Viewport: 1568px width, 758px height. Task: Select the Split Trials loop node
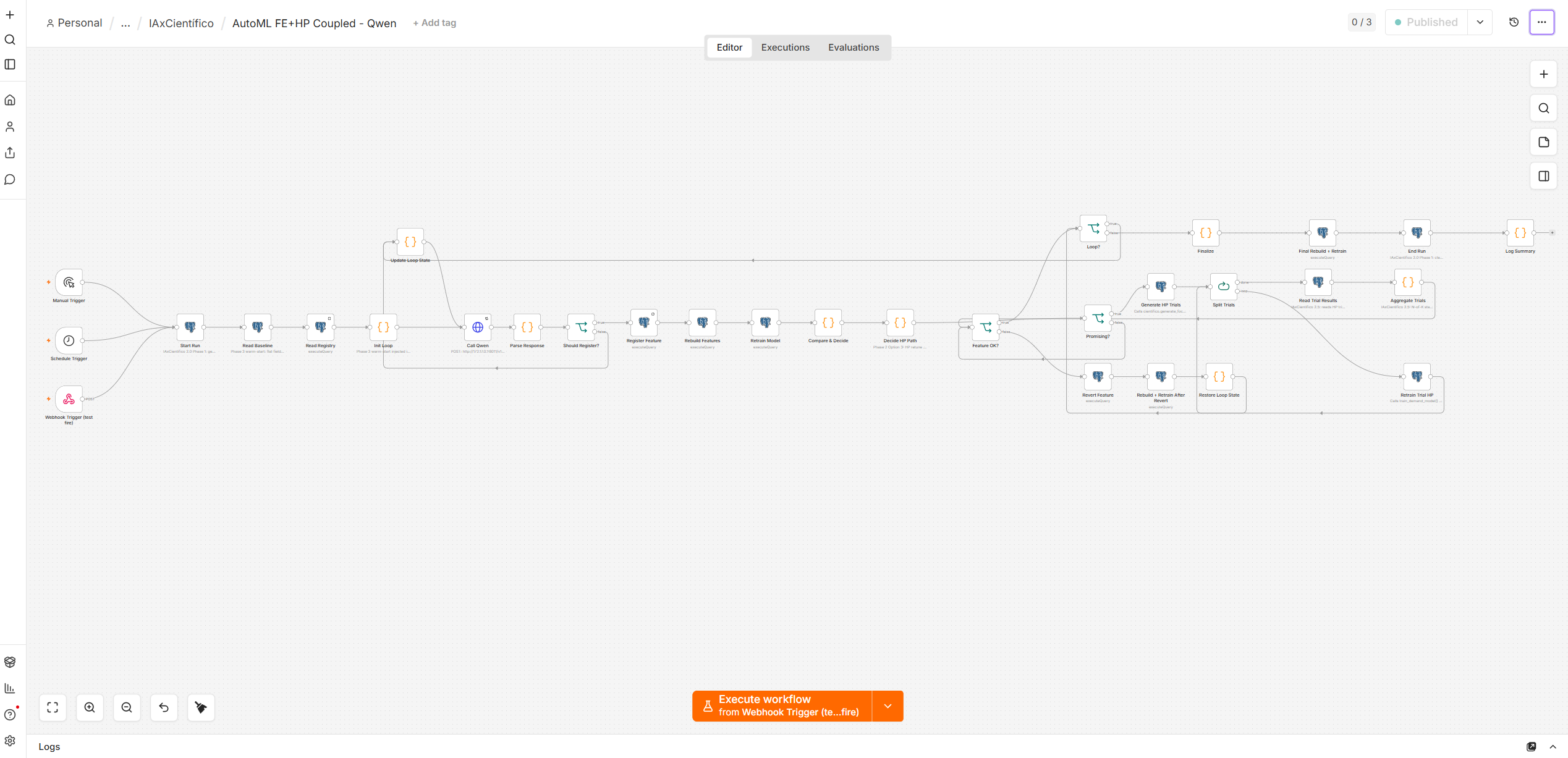tap(1224, 287)
